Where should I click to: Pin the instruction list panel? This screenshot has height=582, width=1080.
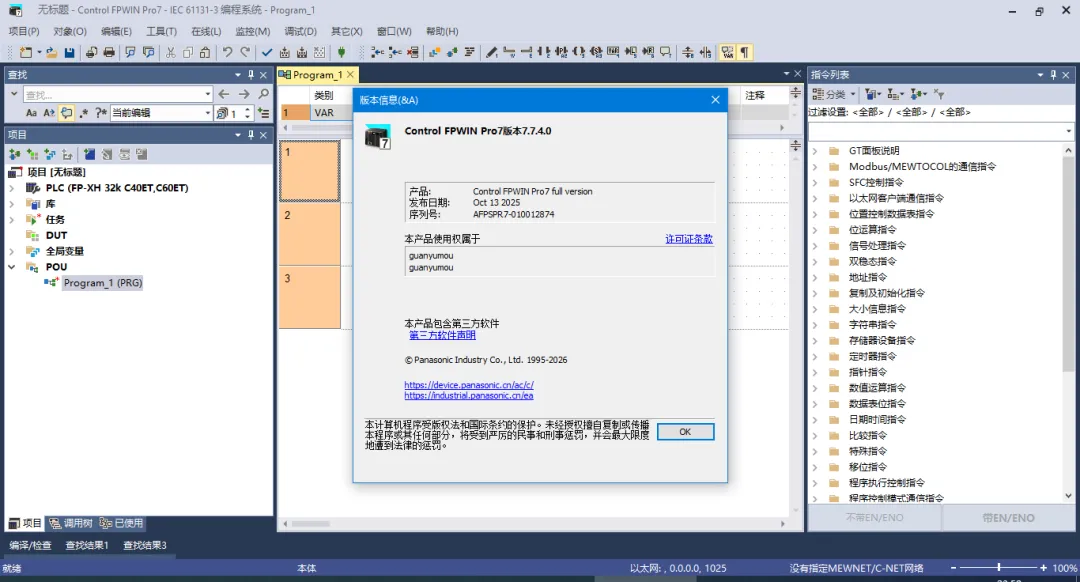pos(1052,74)
